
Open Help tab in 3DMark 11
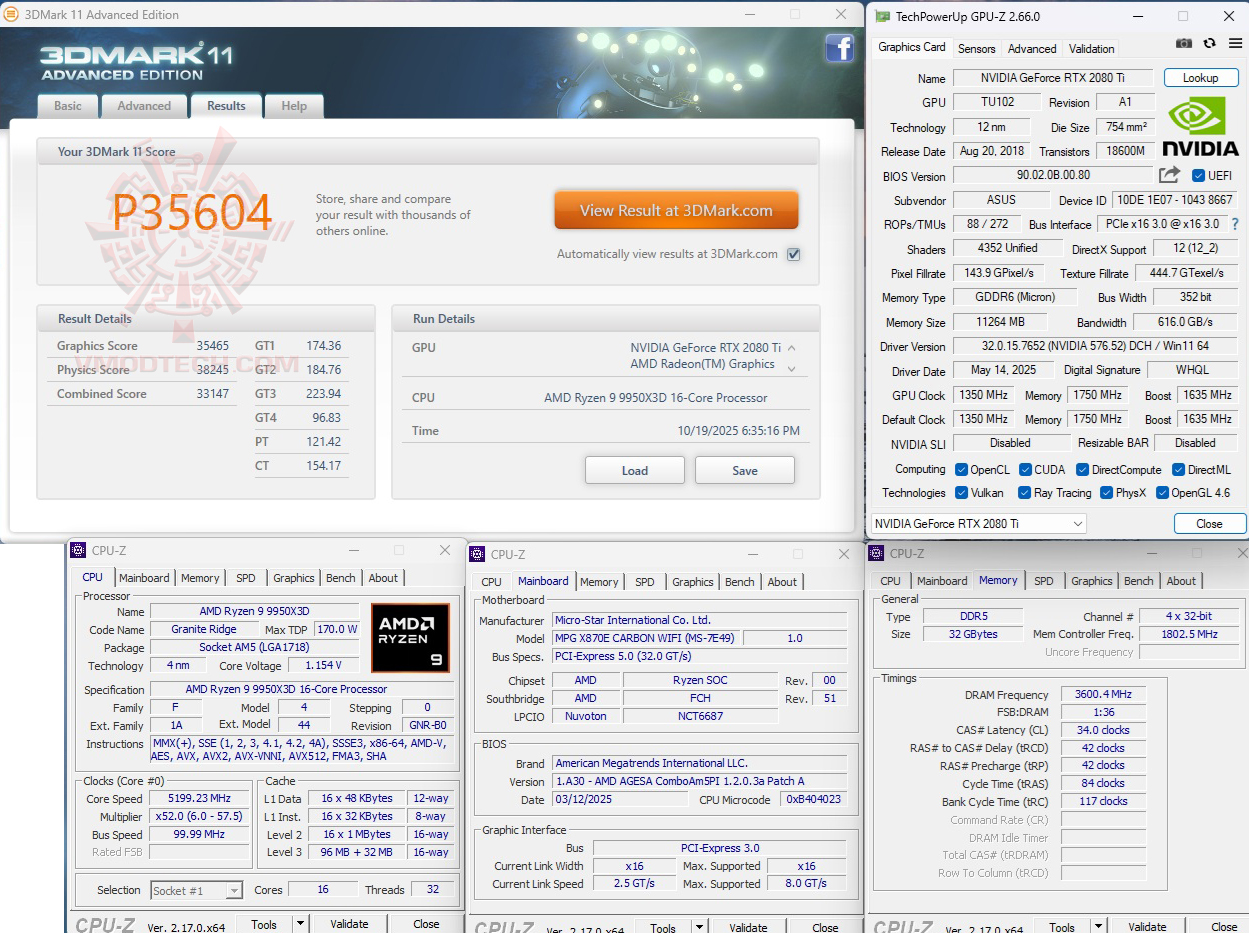[x=294, y=106]
